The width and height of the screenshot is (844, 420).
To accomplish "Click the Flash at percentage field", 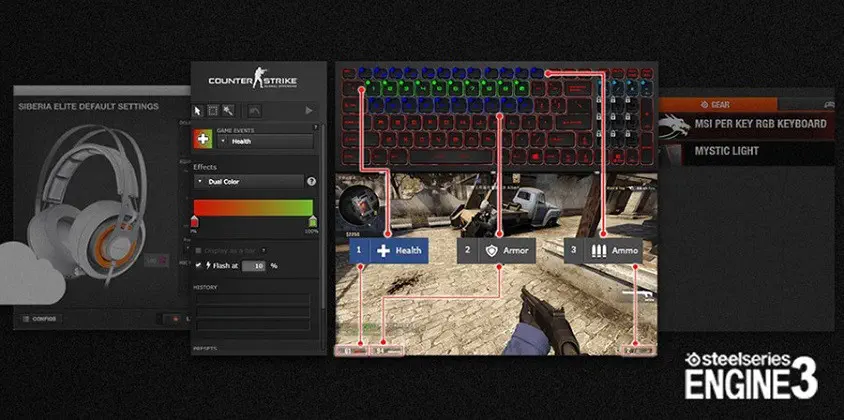I will tap(254, 265).
